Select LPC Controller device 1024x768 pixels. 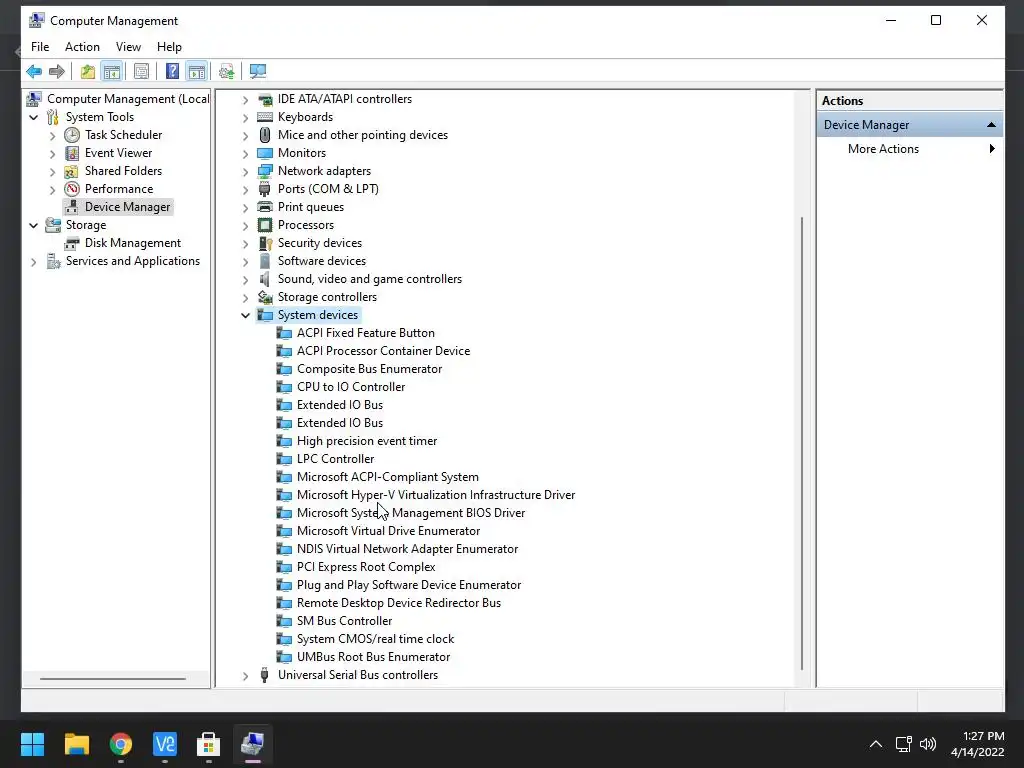click(x=336, y=459)
